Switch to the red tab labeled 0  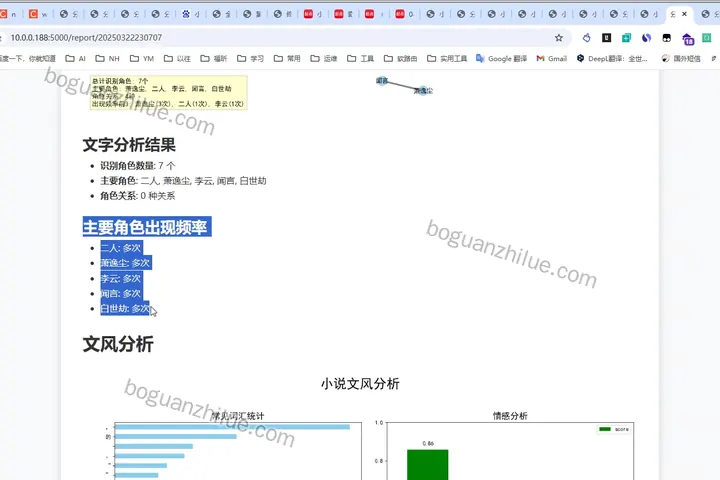coord(404,14)
